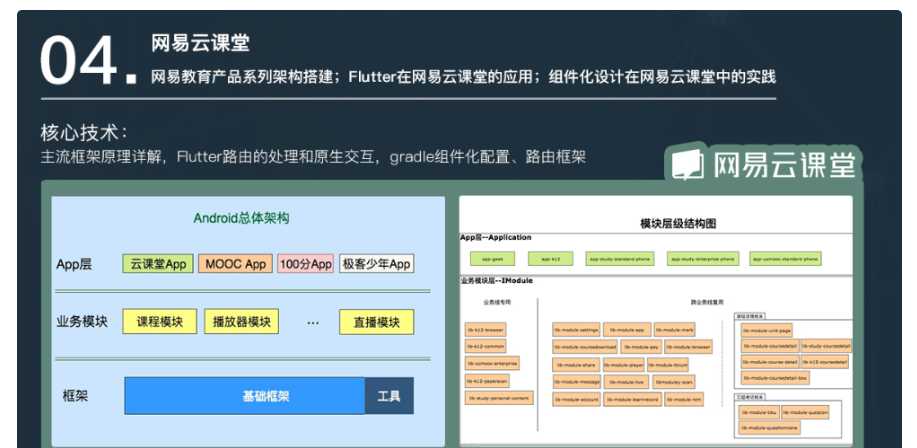Select the MOOC App box
Screen dimensions: 917x448
click(236, 264)
